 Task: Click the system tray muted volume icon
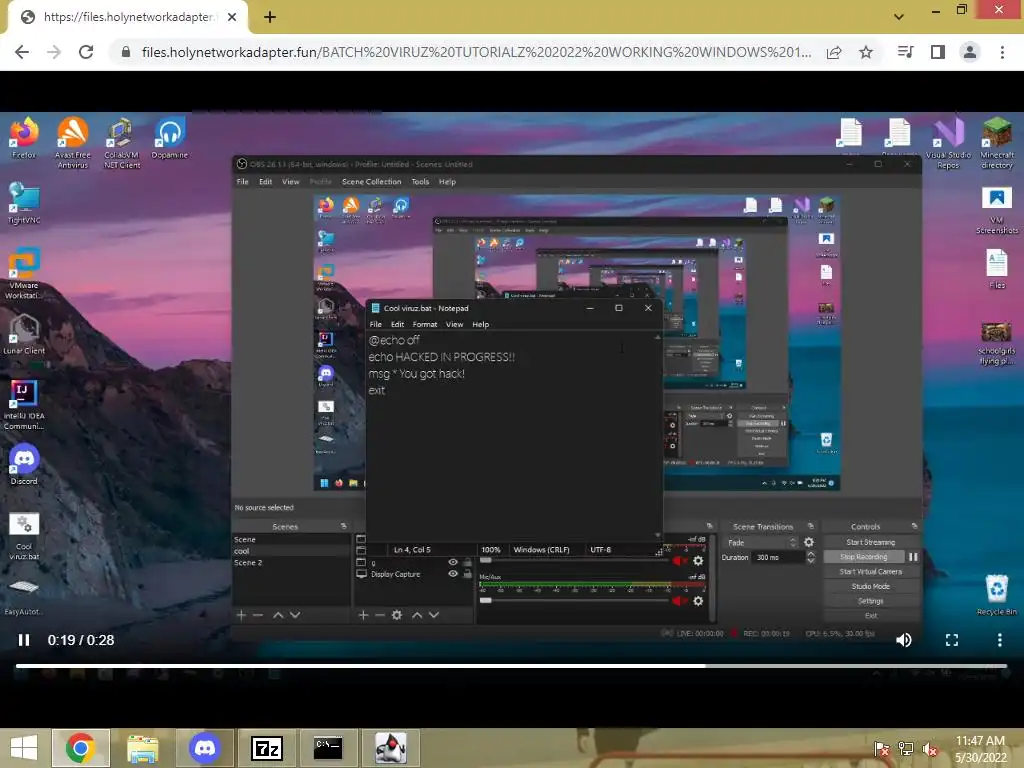pos(930,749)
